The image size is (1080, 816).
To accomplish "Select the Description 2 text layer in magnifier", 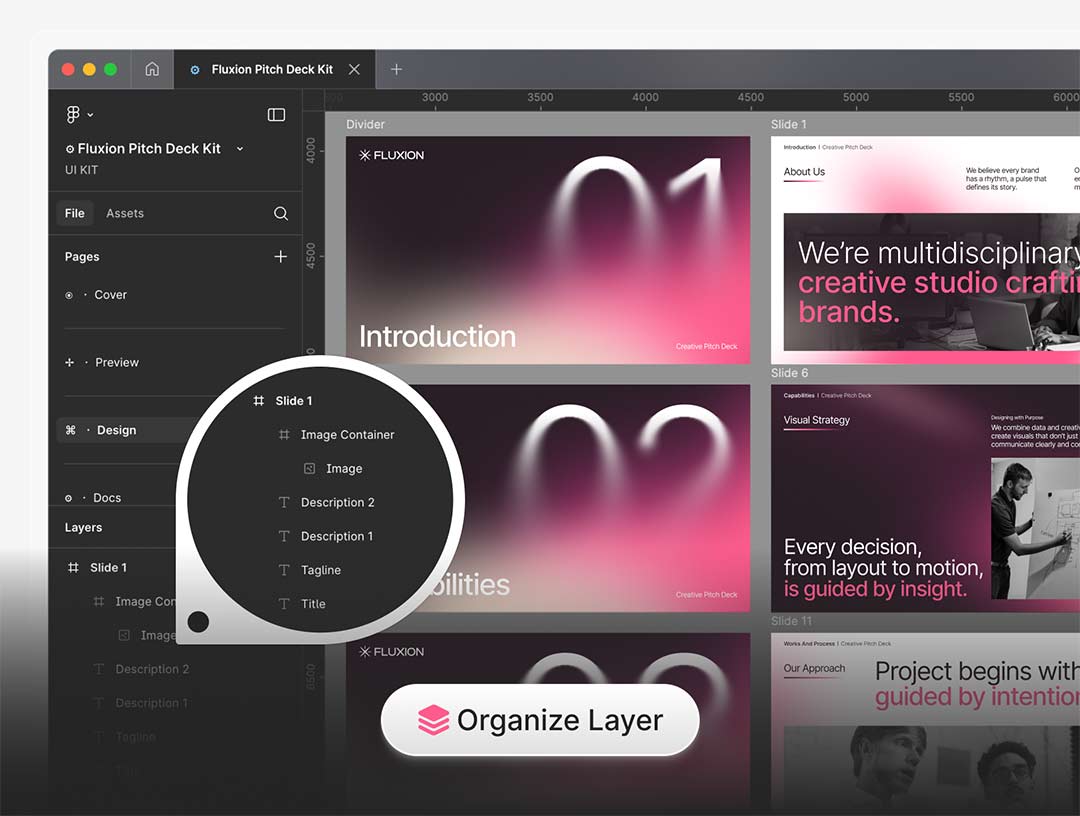I will tap(337, 503).
